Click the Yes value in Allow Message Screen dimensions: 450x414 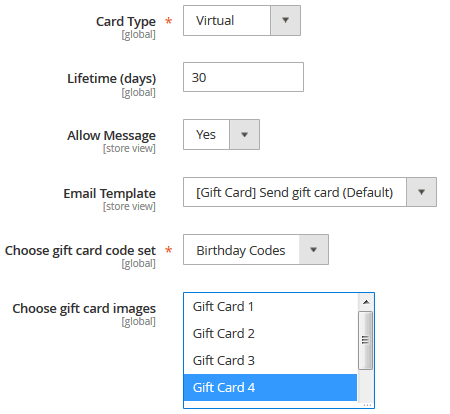[206, 135]
